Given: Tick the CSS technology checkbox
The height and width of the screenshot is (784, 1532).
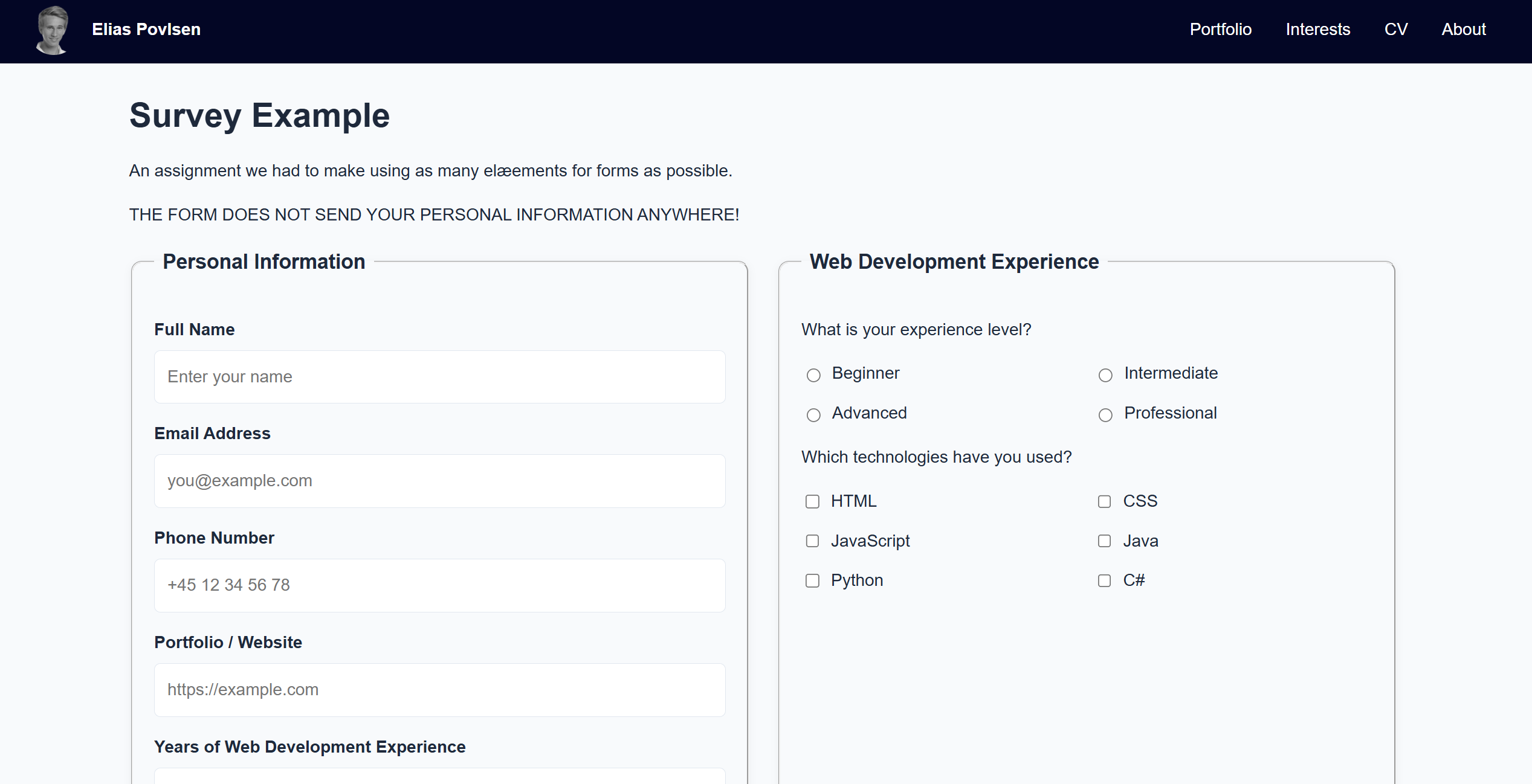Looking at the screenshot, I should pos(1104,501).
